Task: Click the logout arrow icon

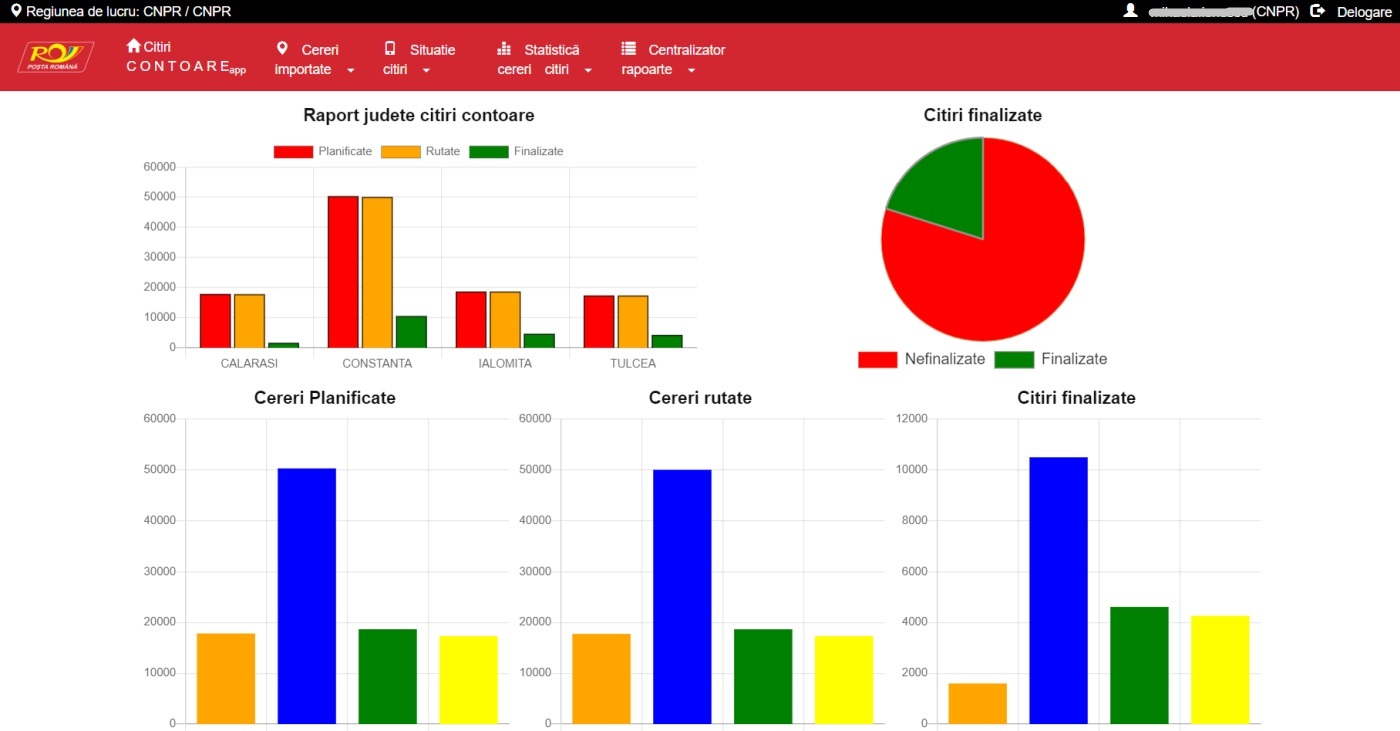Action: (x=1318, y=11)
